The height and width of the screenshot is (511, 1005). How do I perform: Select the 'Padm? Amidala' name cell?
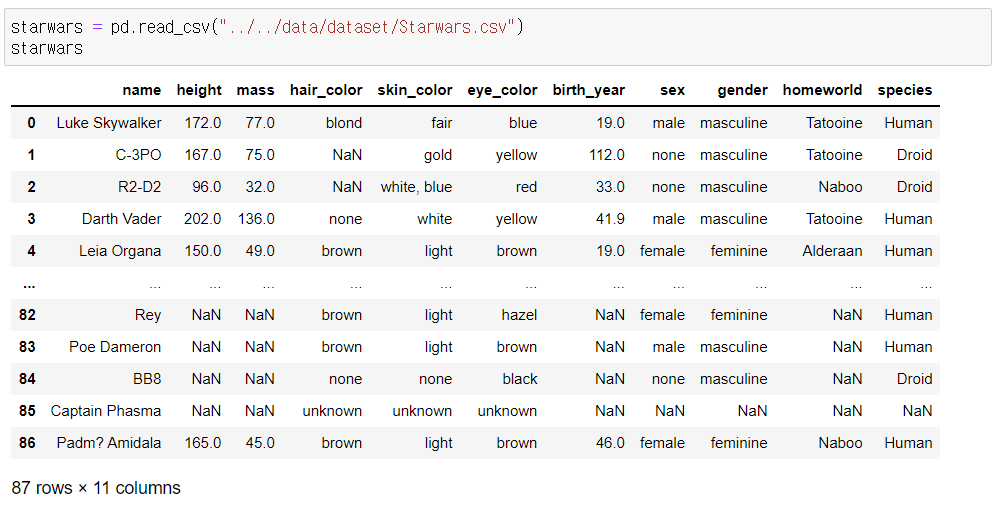coord(109,444)
